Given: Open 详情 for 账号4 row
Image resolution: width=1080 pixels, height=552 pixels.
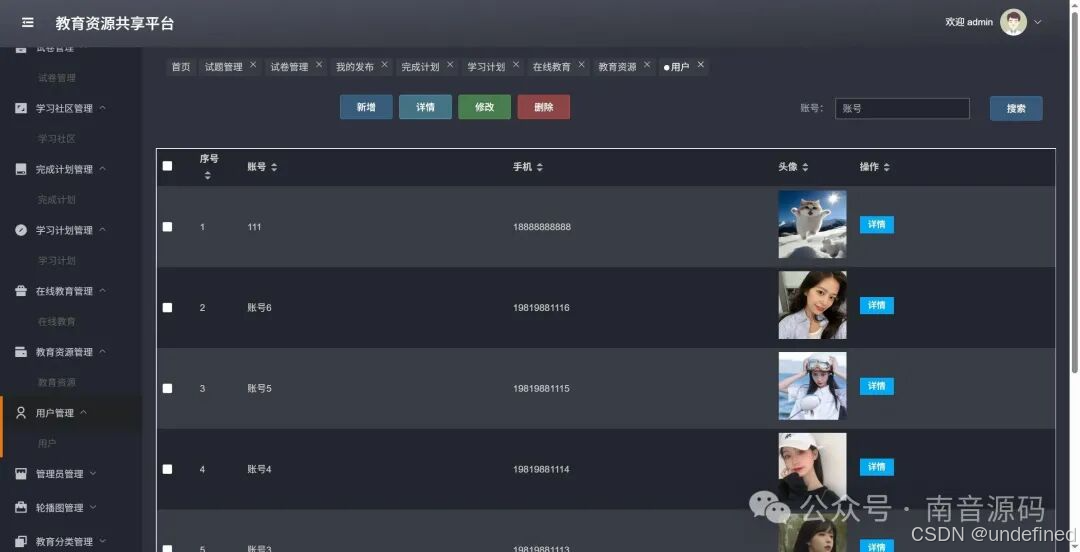Looking at the screenshot, I should click(877, 467).
